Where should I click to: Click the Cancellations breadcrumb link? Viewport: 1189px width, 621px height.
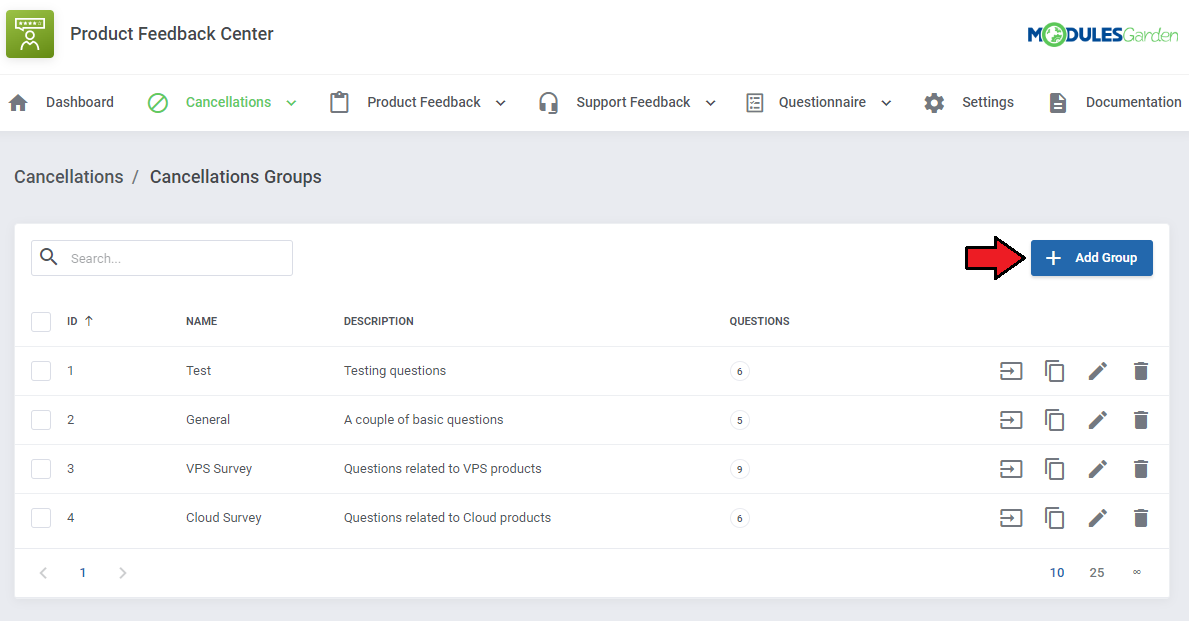click(x=69, y=177)
